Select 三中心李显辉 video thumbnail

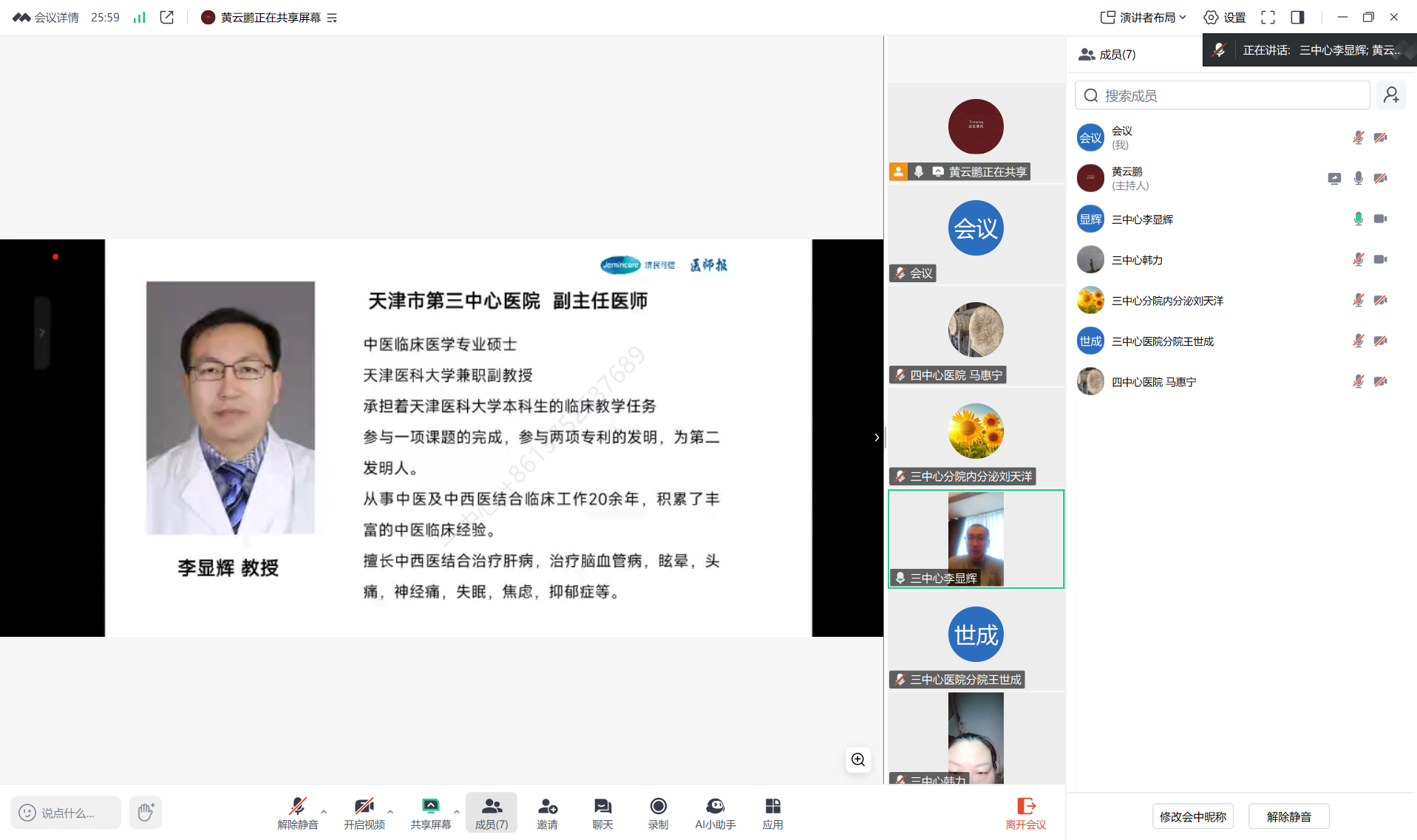976,539
